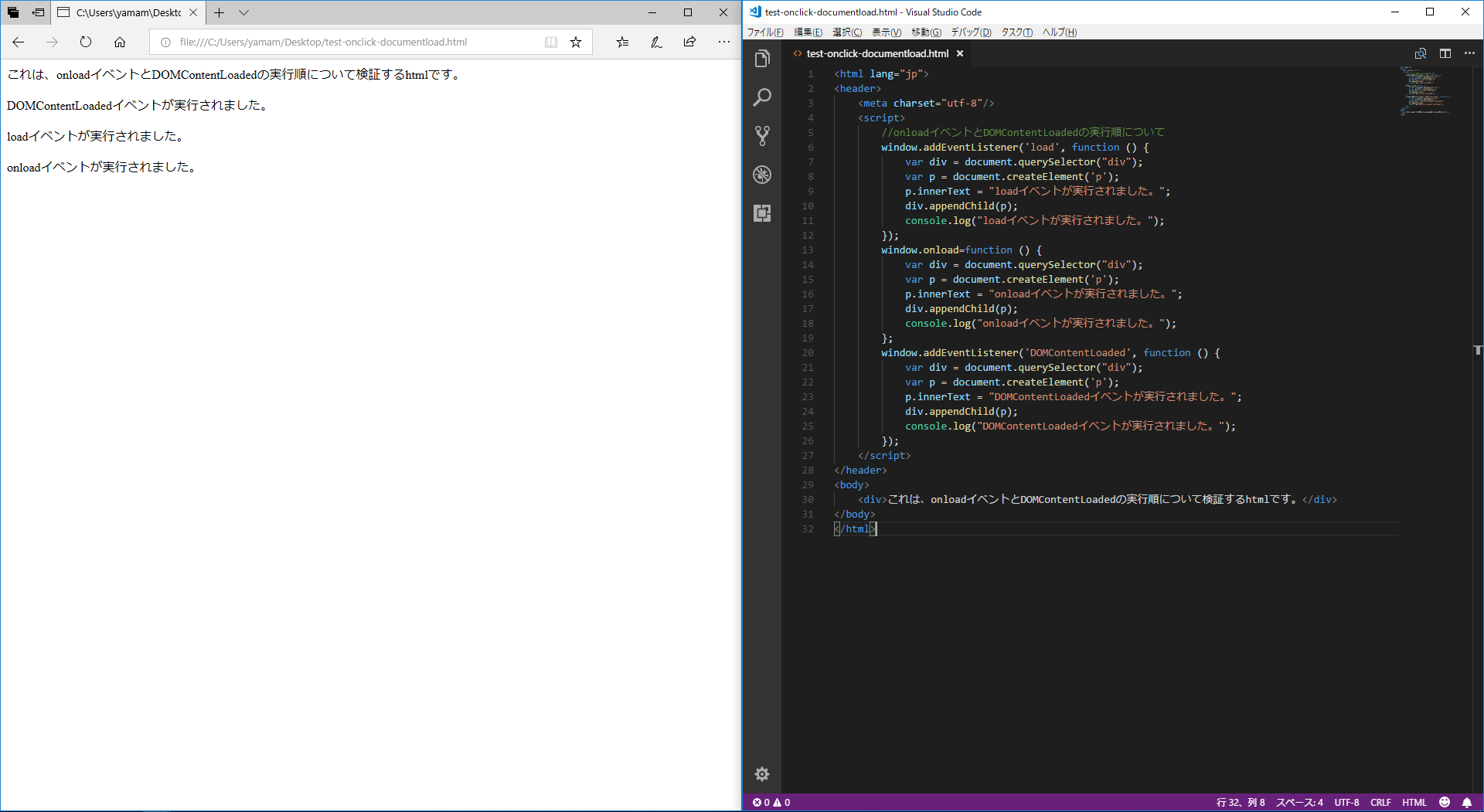The image size is (1484, 812).
Task: Open the Search panel in VS Code
Action: (x=762, y=97)
